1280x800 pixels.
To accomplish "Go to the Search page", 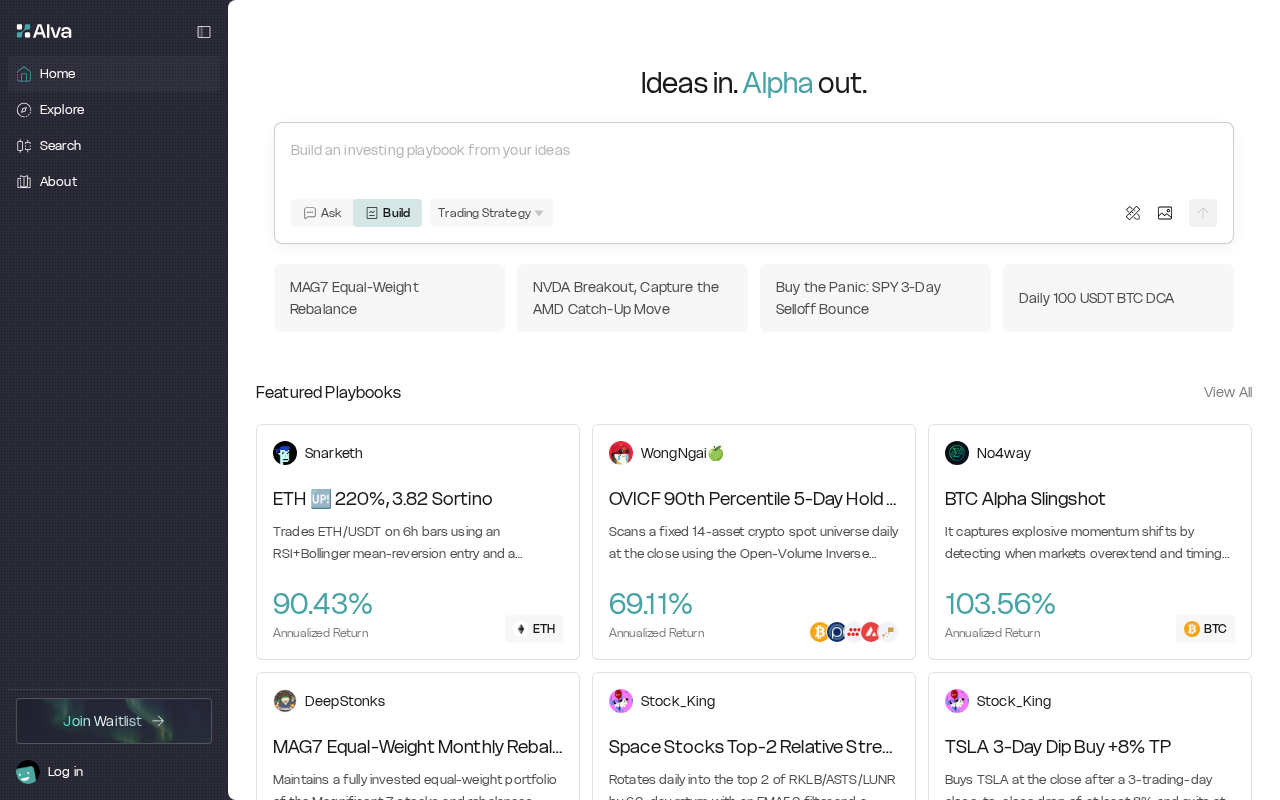I will tap(60, 146).
